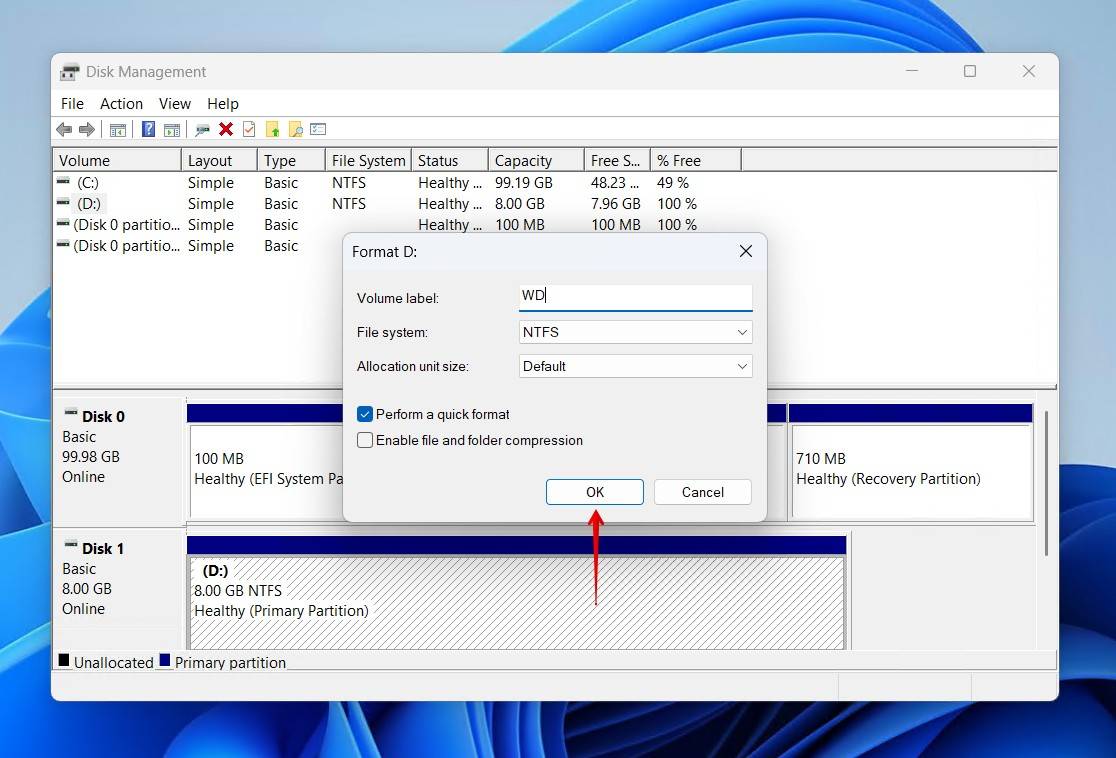Click the blue Primary partition legend swatch

coord(163,662)
